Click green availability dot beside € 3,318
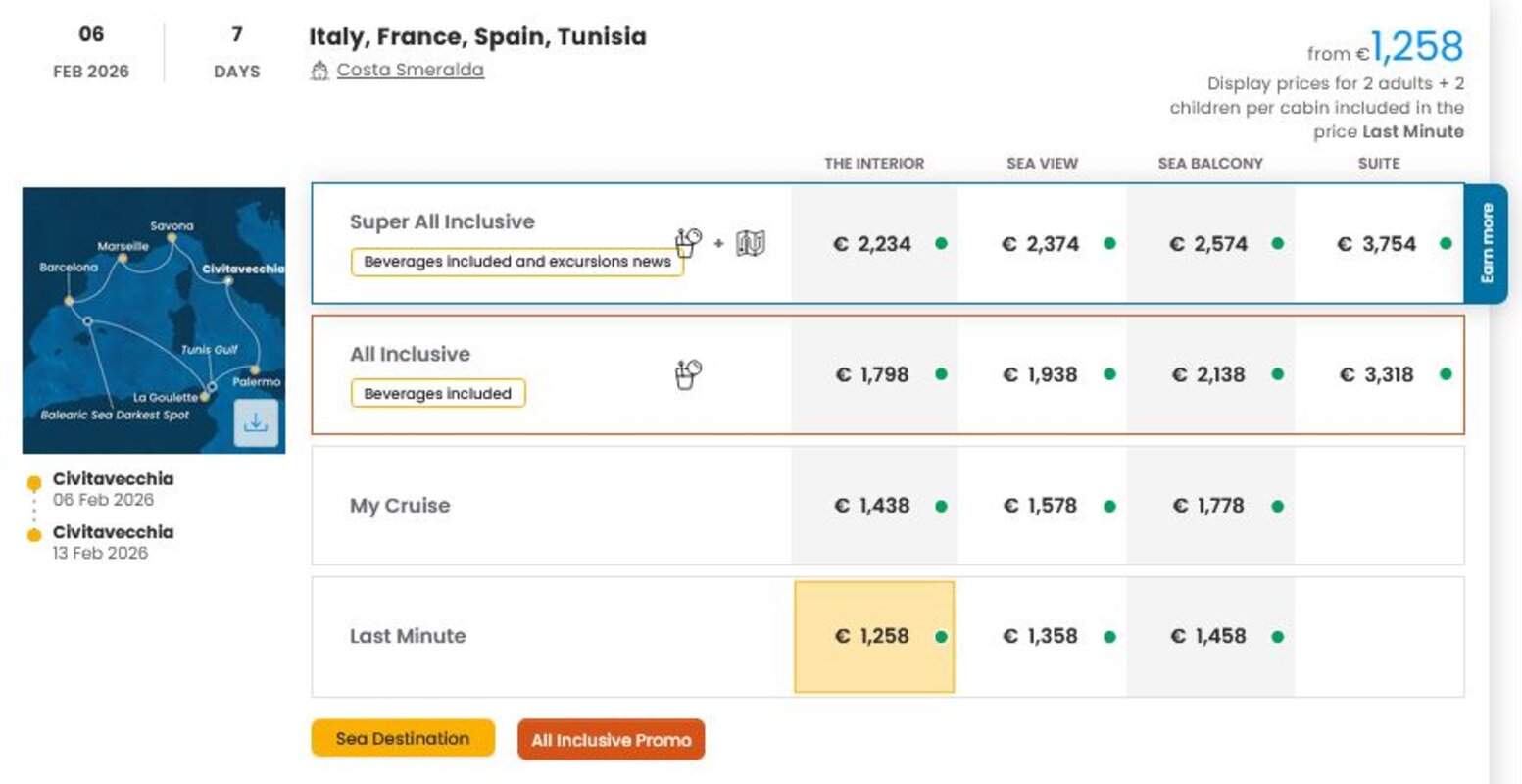1522x784 pixels. pyautogui.click(x=1446, y=373)
